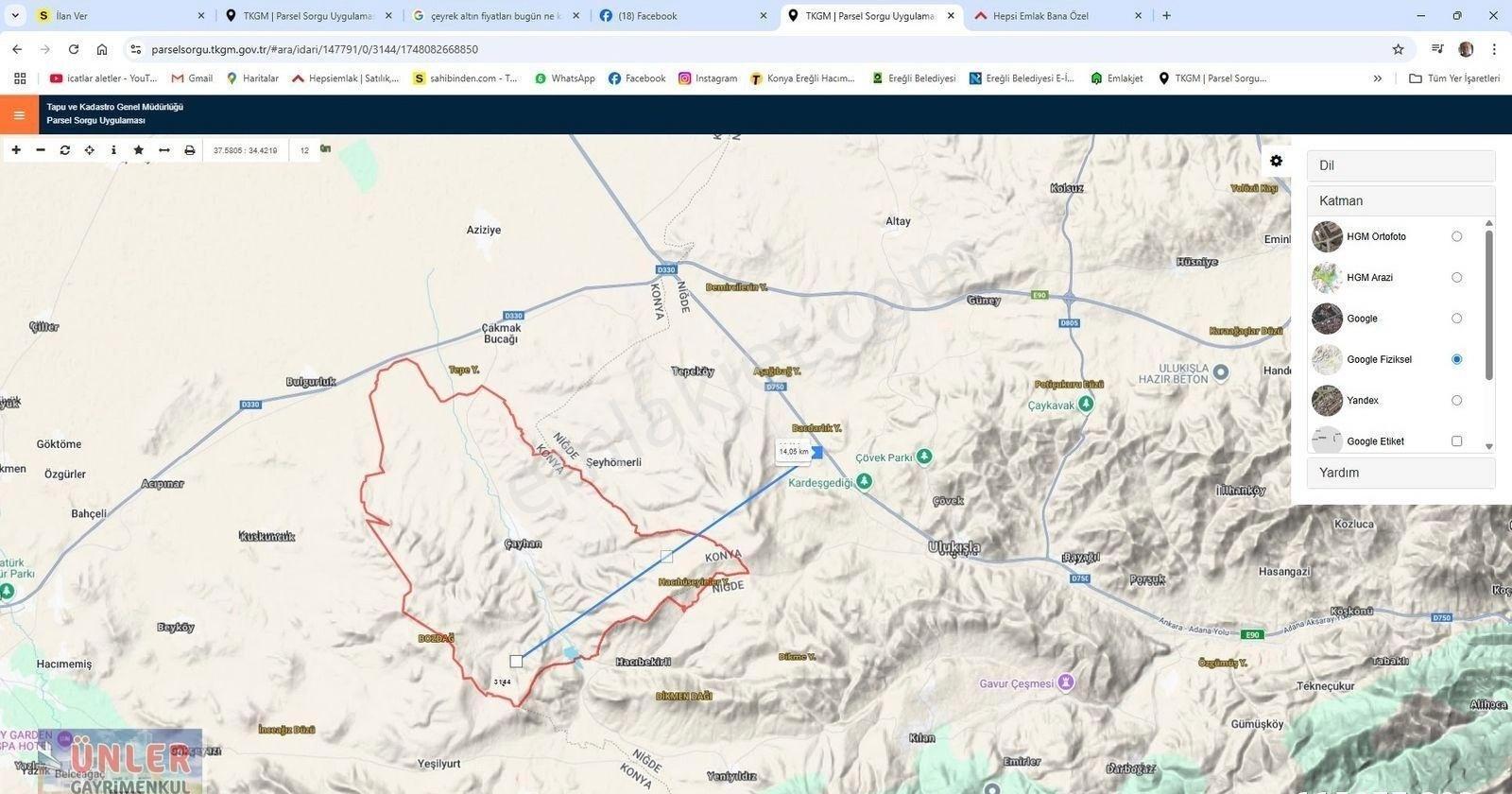Open sahibinden.com bookmark
The height and width of the screenshot is (794, 1512).
click(x=466, y=78)
